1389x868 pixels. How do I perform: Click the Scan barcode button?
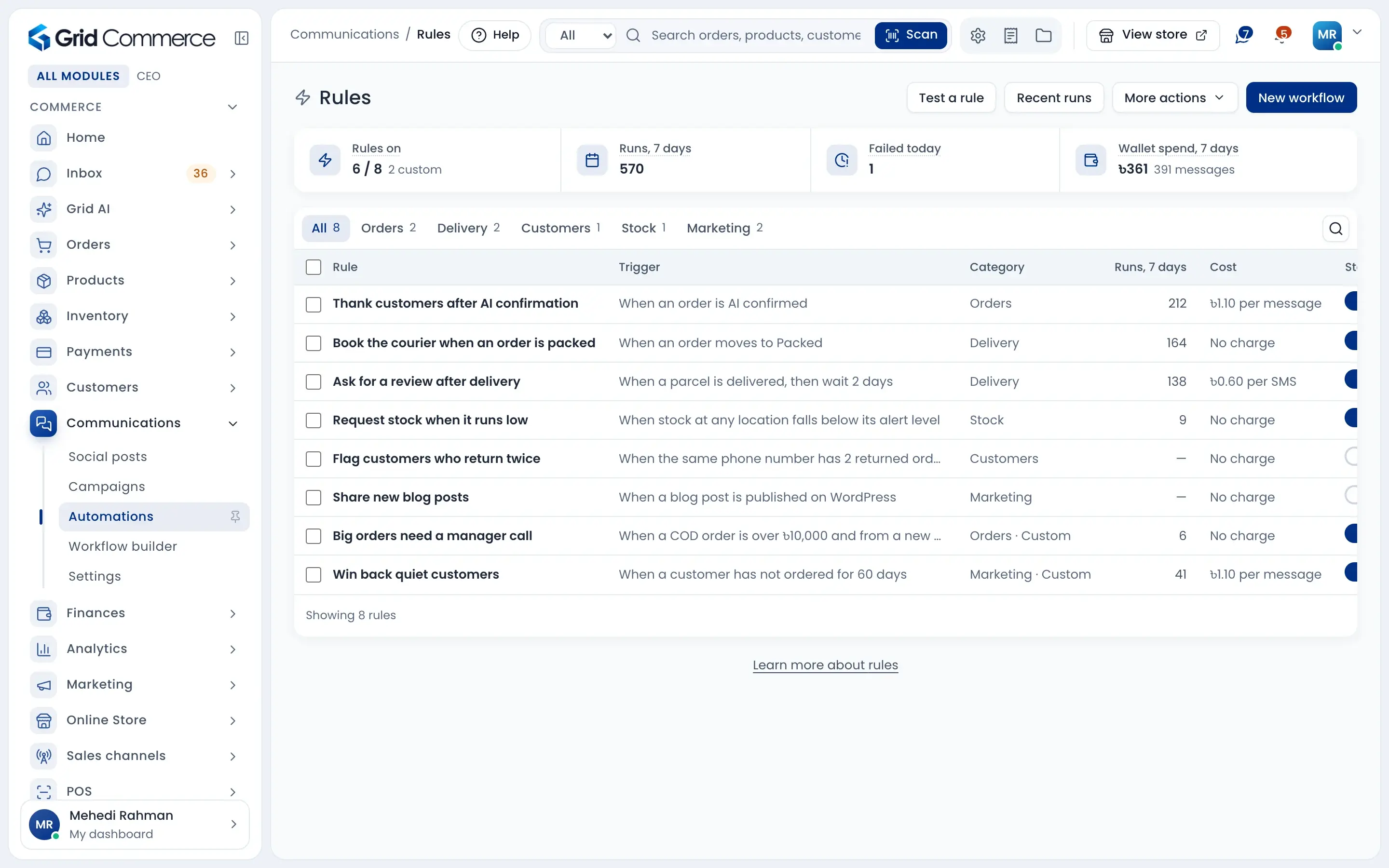pyautogui.click(x=910, y=36)
